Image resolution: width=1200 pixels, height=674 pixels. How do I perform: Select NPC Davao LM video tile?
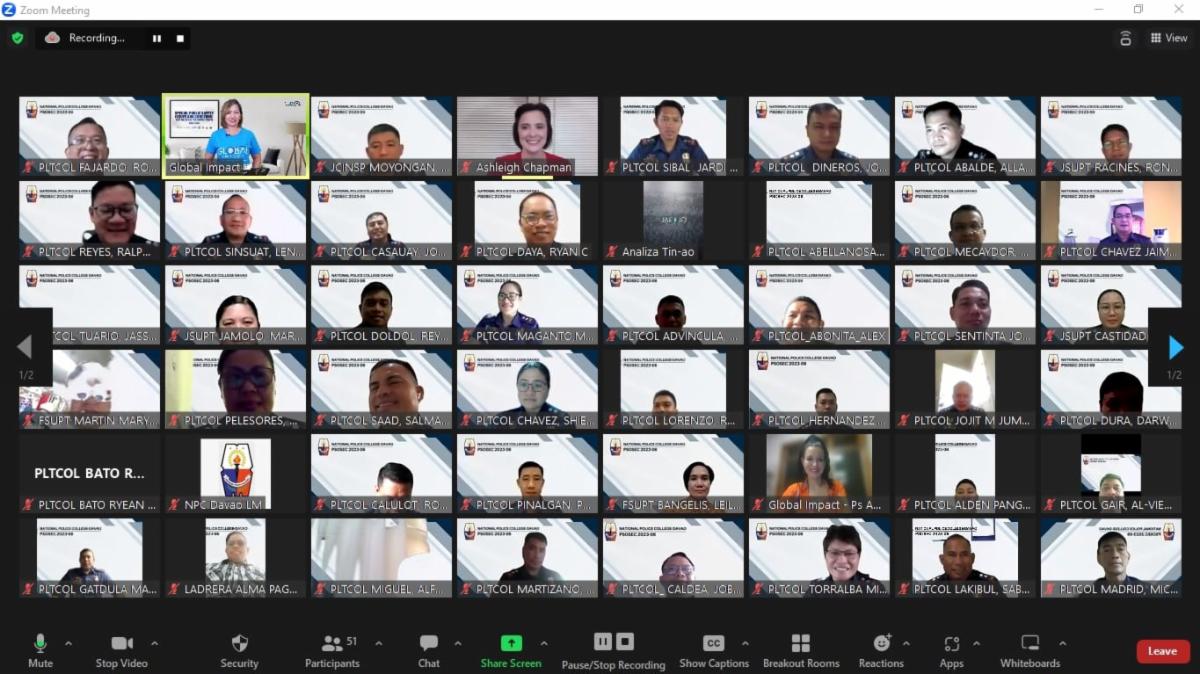coord(235,473)
